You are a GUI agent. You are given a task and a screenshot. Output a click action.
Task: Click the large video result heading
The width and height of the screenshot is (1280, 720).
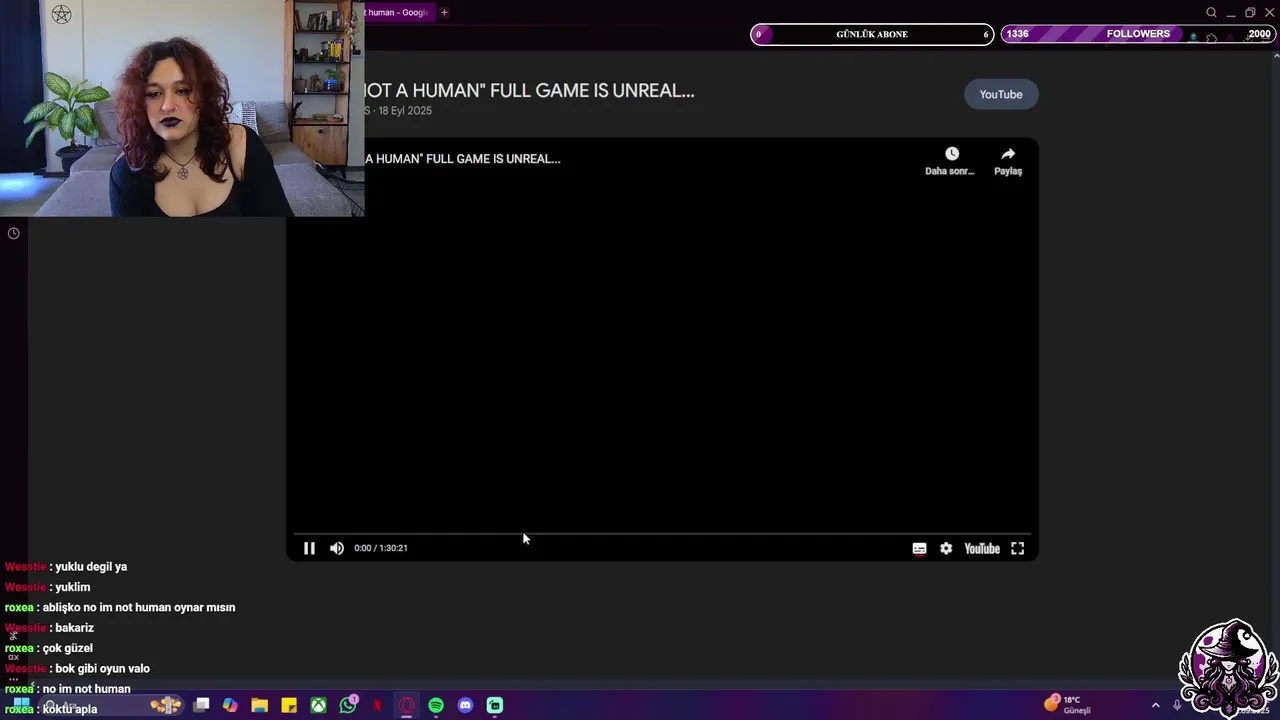pyautogui.click(x=529, y=90)
